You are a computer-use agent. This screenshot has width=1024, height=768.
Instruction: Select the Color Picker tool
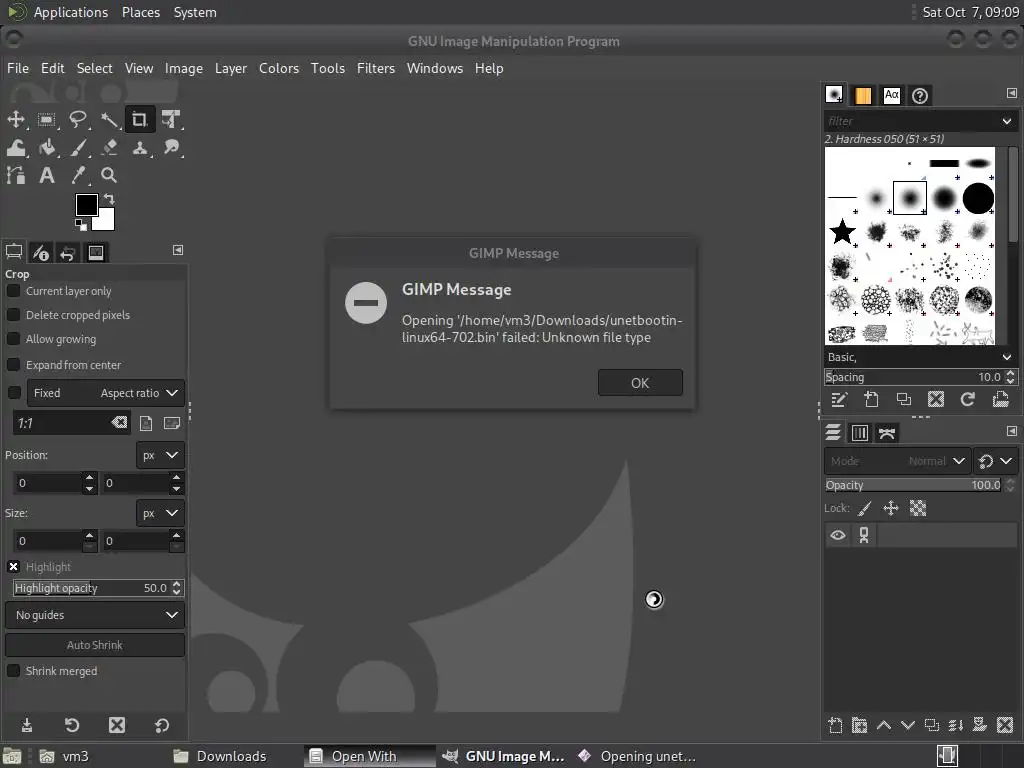pos(78,175)
